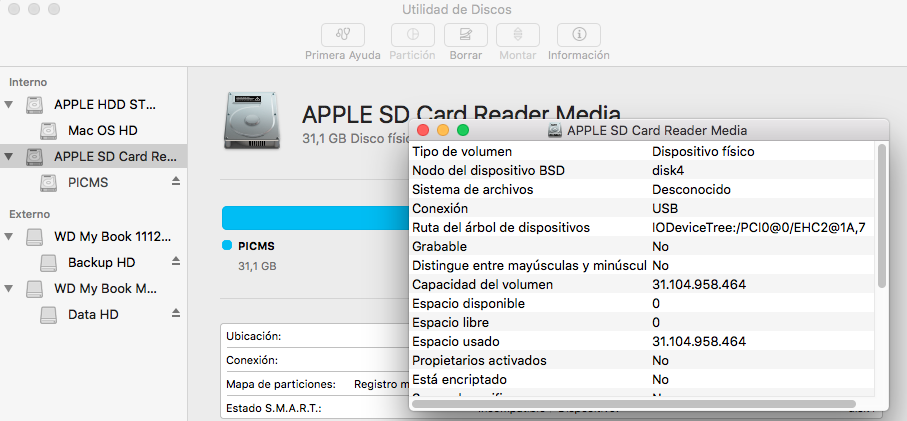The image size is (907, 421).
Task: Select Mac OS HD in the sidebar
Action: (x=102, y=130)
